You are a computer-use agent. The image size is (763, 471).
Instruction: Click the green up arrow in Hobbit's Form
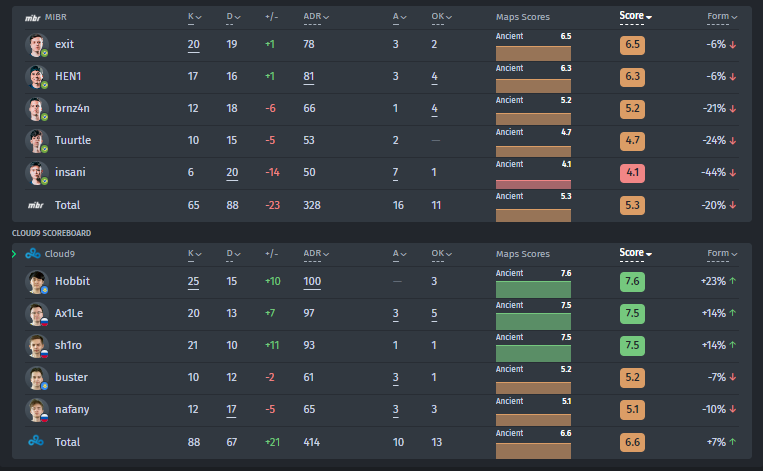733,281
